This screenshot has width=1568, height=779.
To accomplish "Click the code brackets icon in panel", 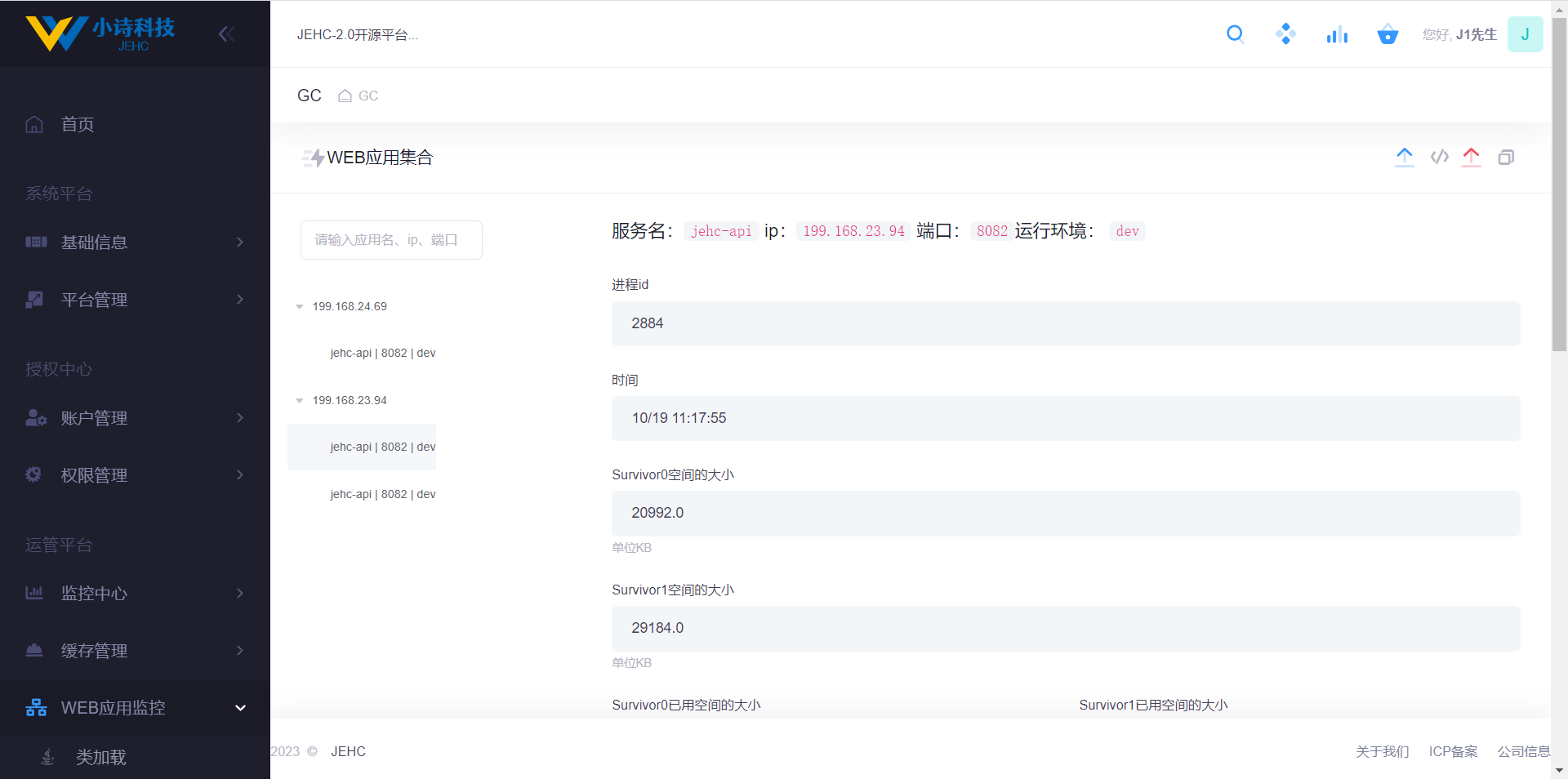I will point(1439,157).
